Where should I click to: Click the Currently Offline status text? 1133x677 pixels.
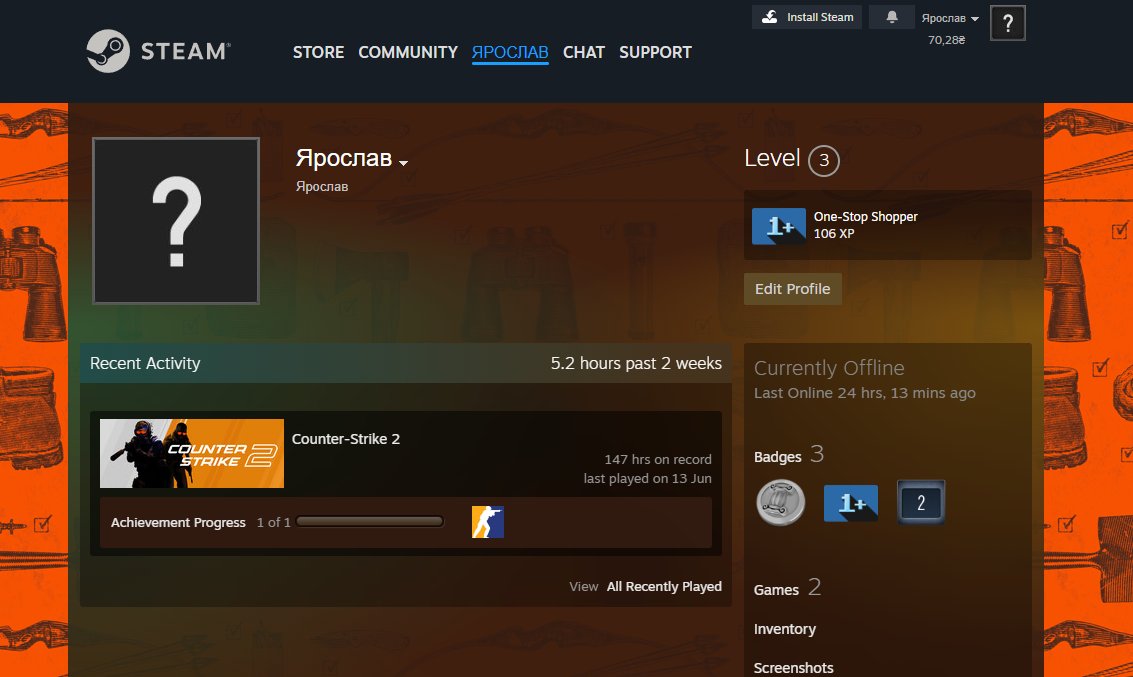point(829,368)
